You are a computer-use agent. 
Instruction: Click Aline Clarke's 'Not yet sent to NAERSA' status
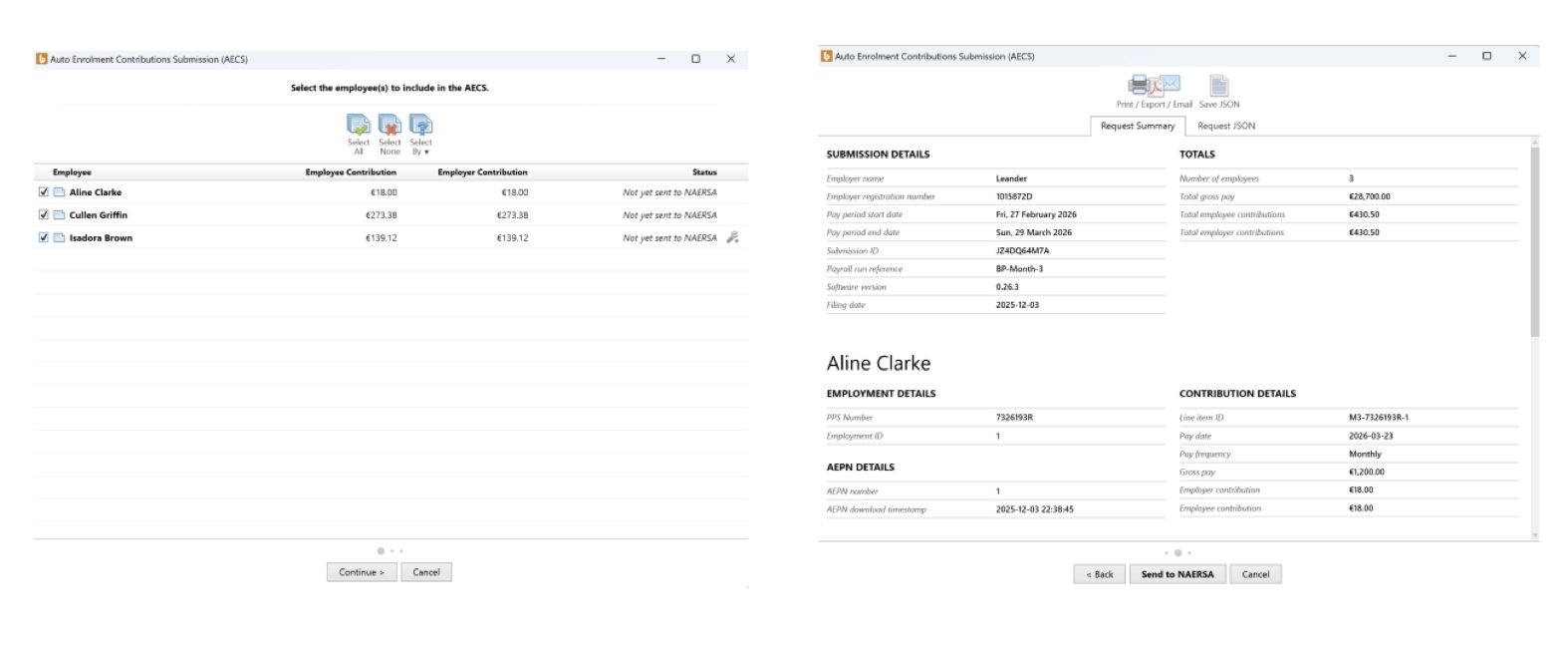[x=669, y=192]
